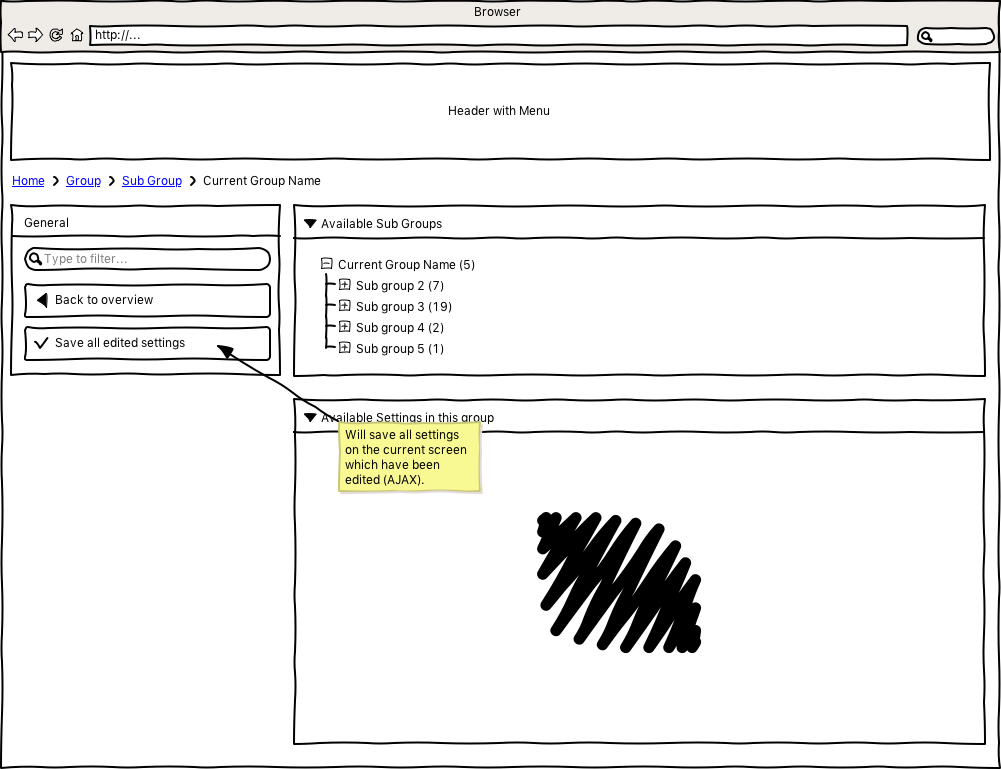Click the browser back arrow icon
The height and width of the screenshot is (769, 1001).
(x=15, y=35)
